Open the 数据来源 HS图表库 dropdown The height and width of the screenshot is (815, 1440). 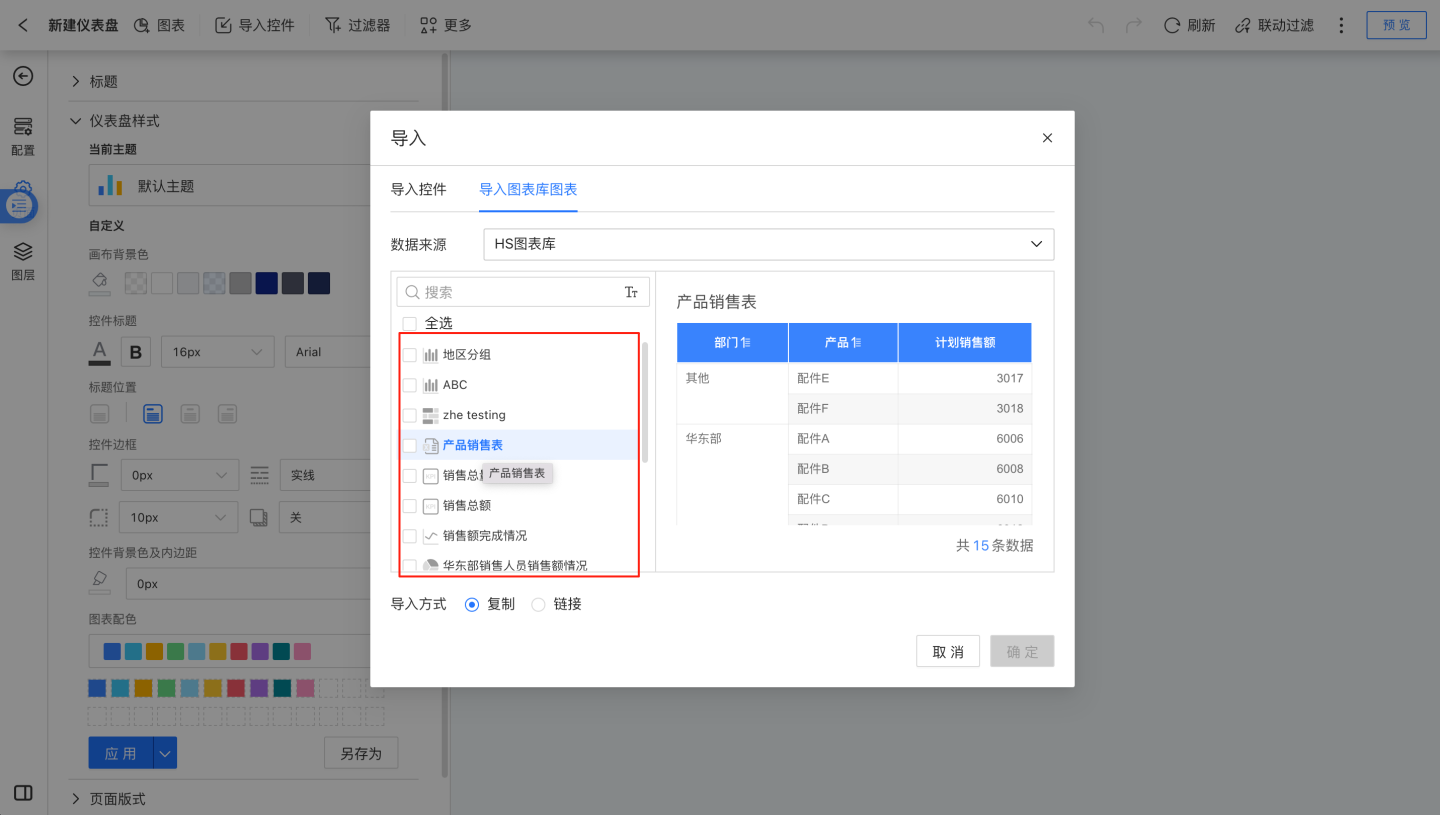[767, 244]
